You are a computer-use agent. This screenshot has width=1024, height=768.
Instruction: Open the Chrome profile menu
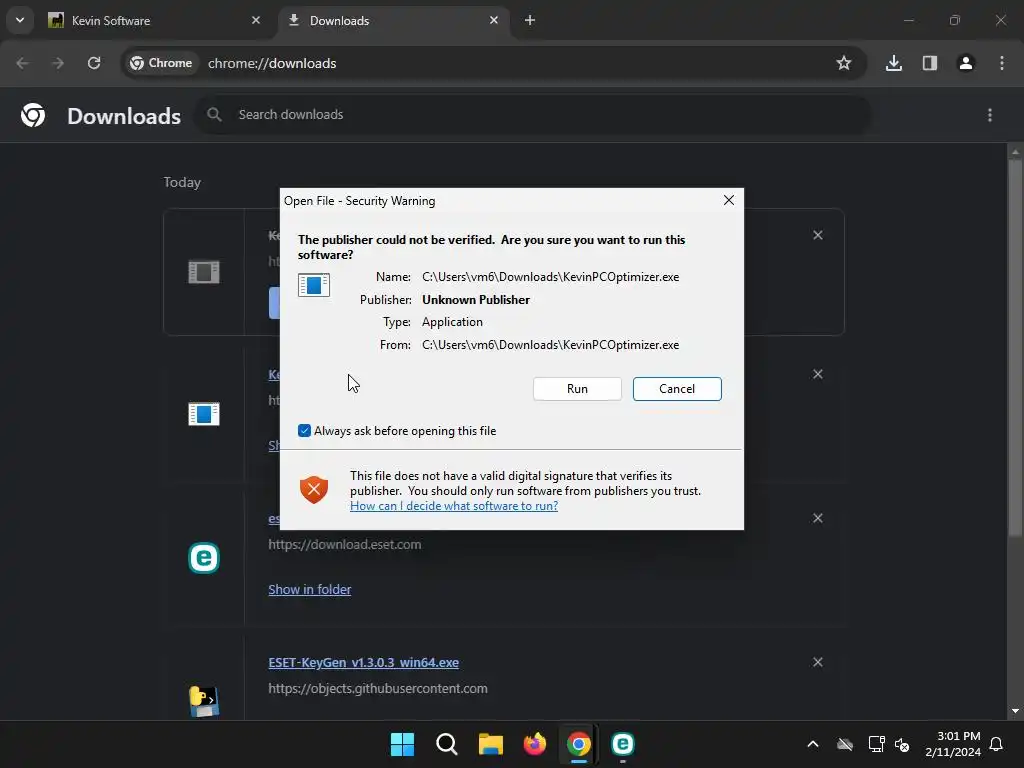966,63
